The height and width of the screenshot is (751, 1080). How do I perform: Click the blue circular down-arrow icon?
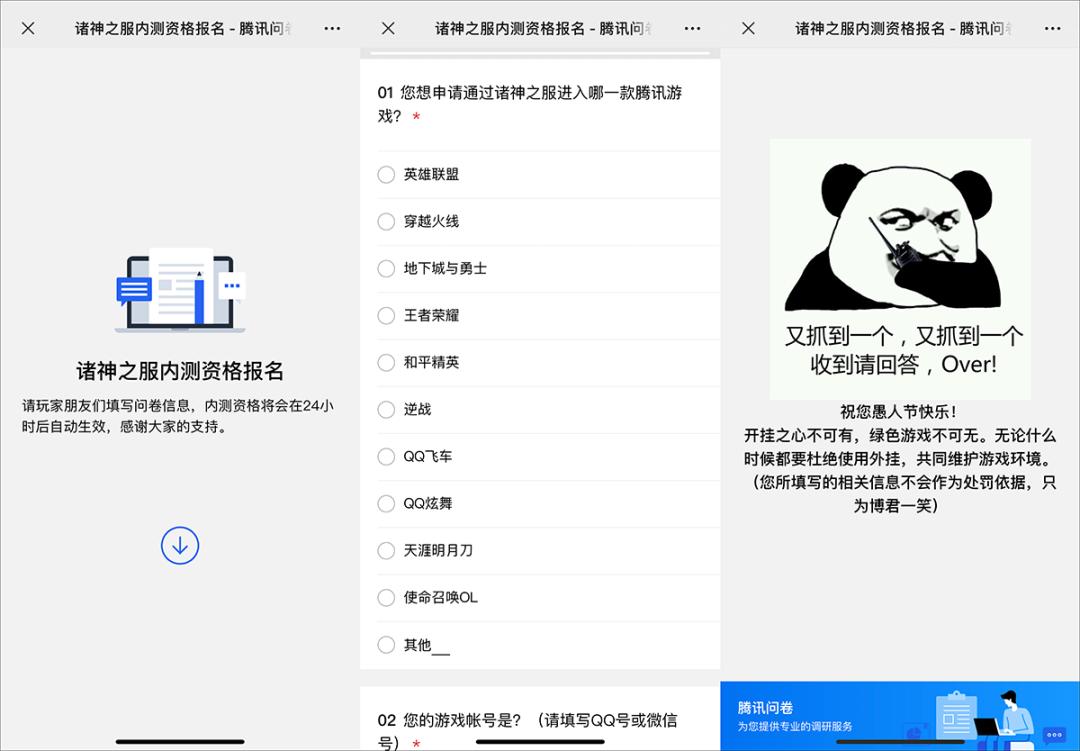coord(180,544)
